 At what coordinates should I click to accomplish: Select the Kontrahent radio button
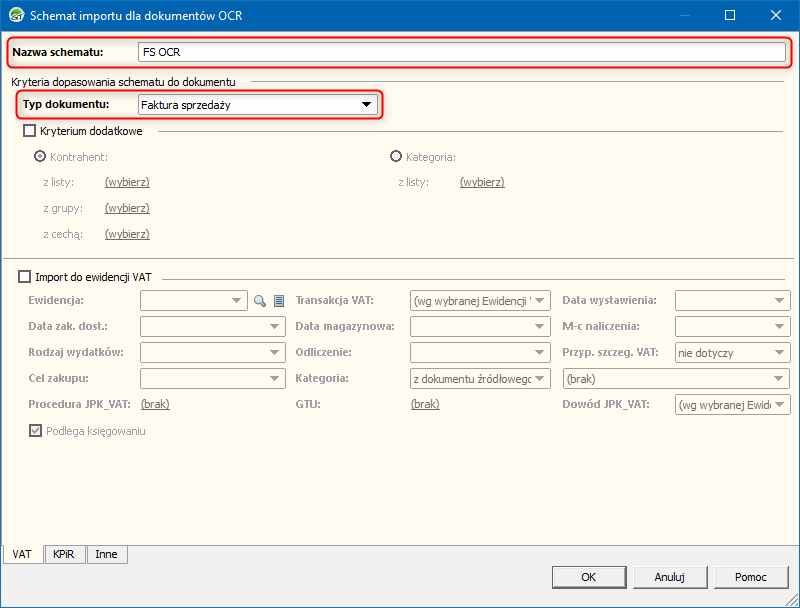point(41,157)
